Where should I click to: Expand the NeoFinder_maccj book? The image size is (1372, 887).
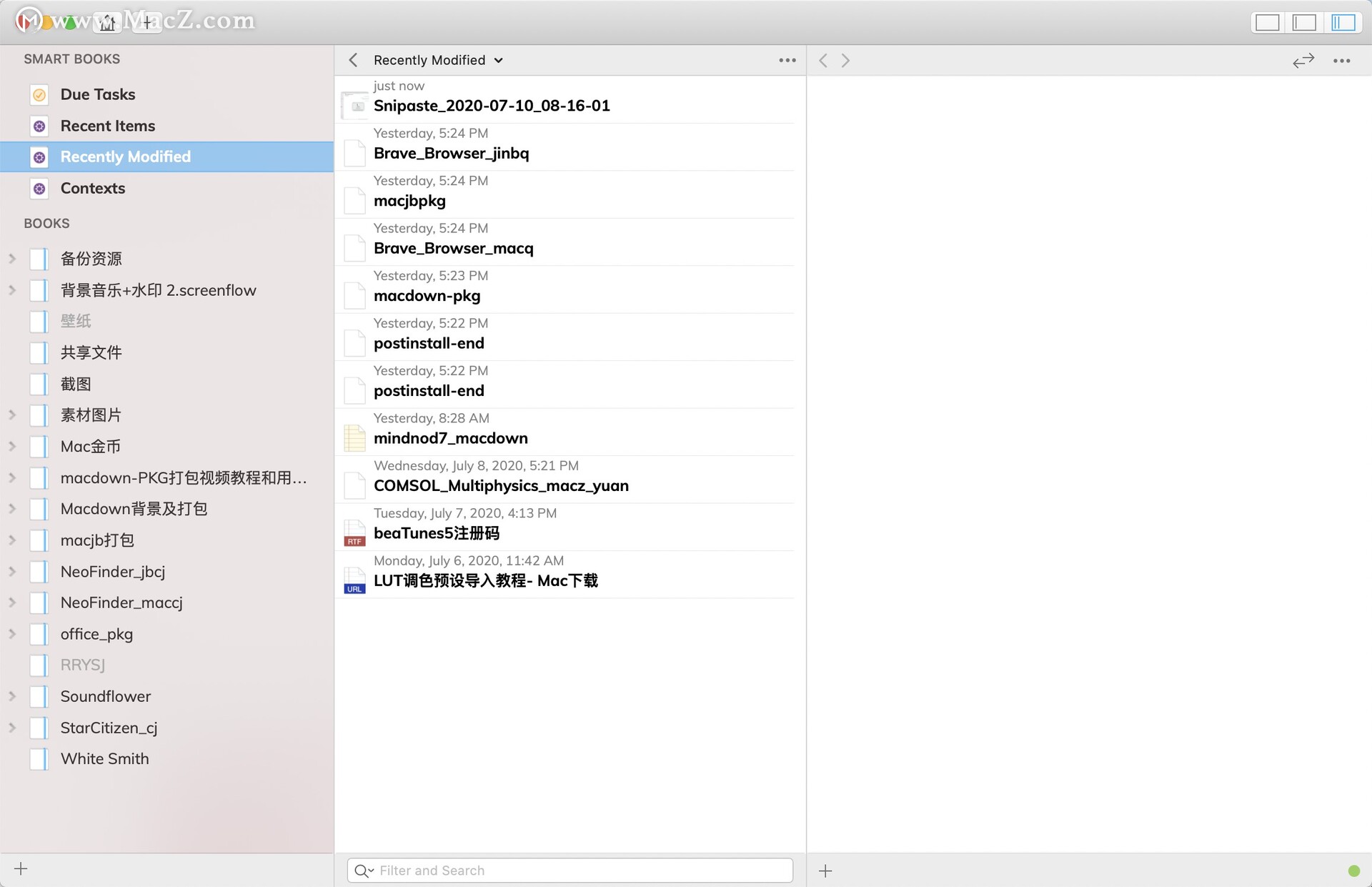click(12, 603)
